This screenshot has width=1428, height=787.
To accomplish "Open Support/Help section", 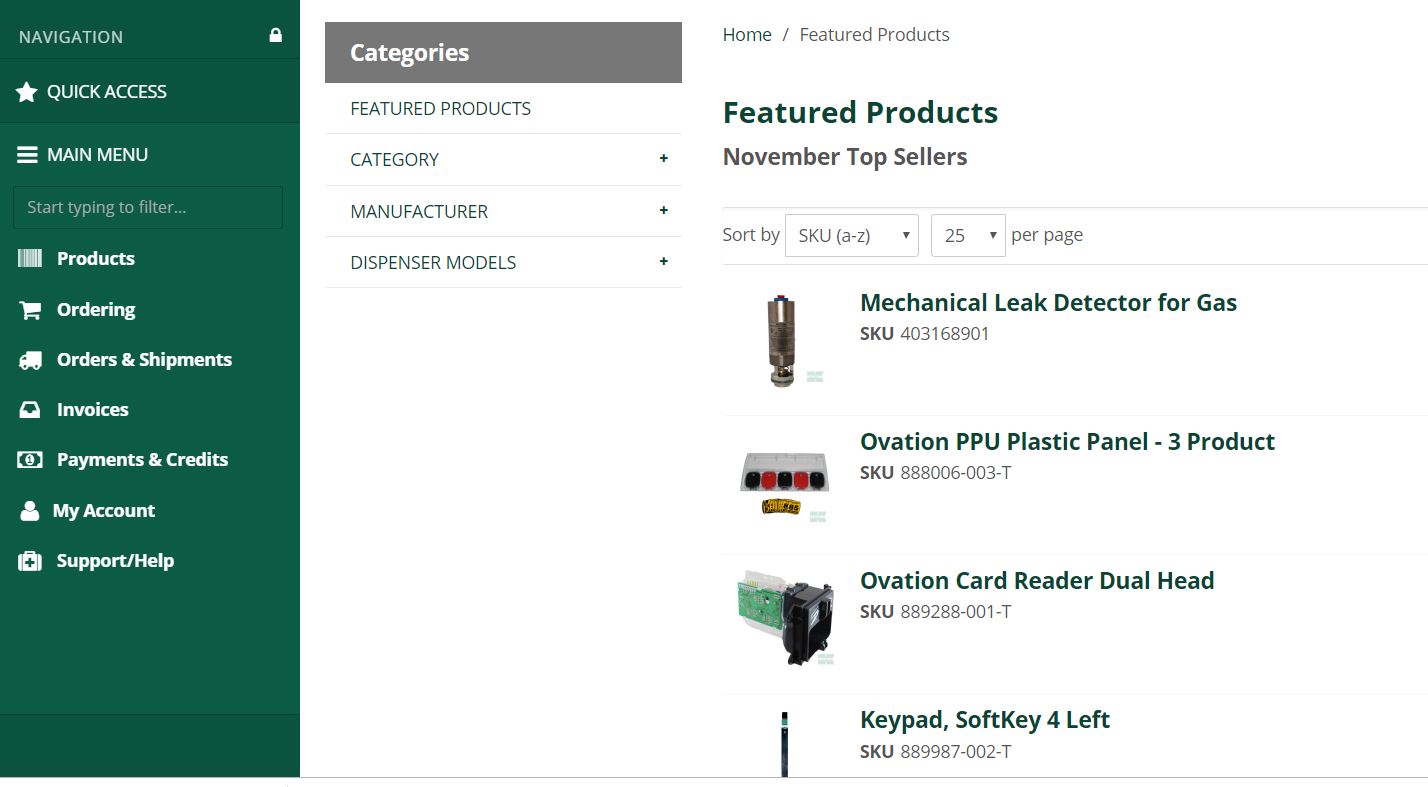I will 115,561.
